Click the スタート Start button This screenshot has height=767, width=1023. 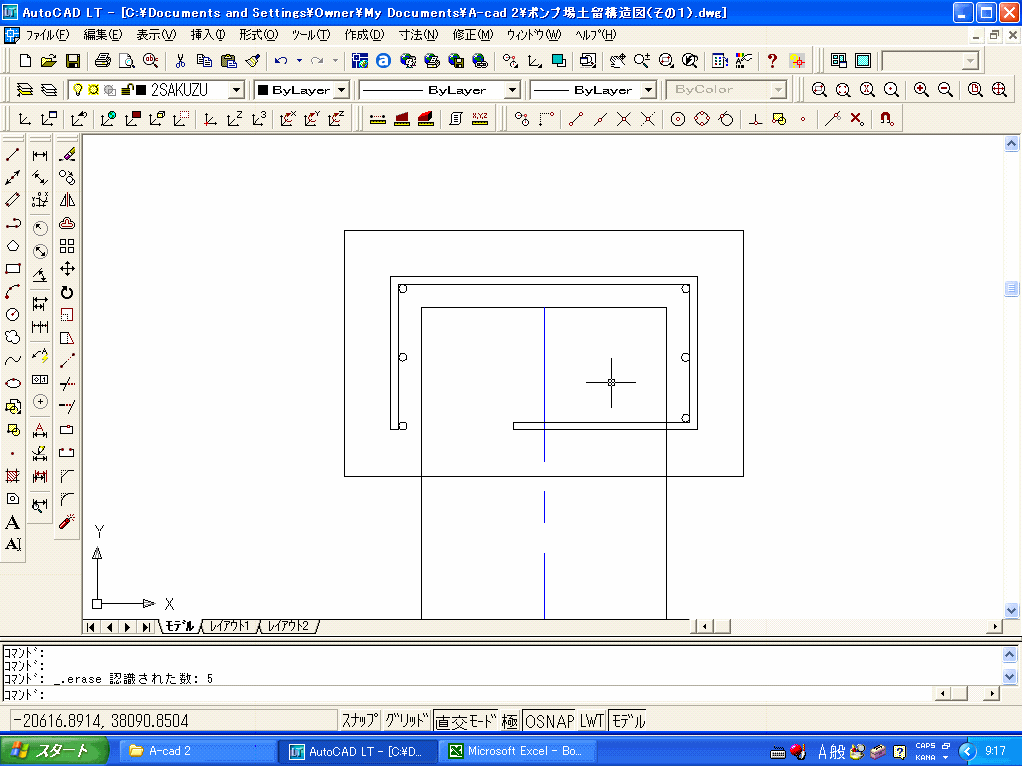[53, 751]
